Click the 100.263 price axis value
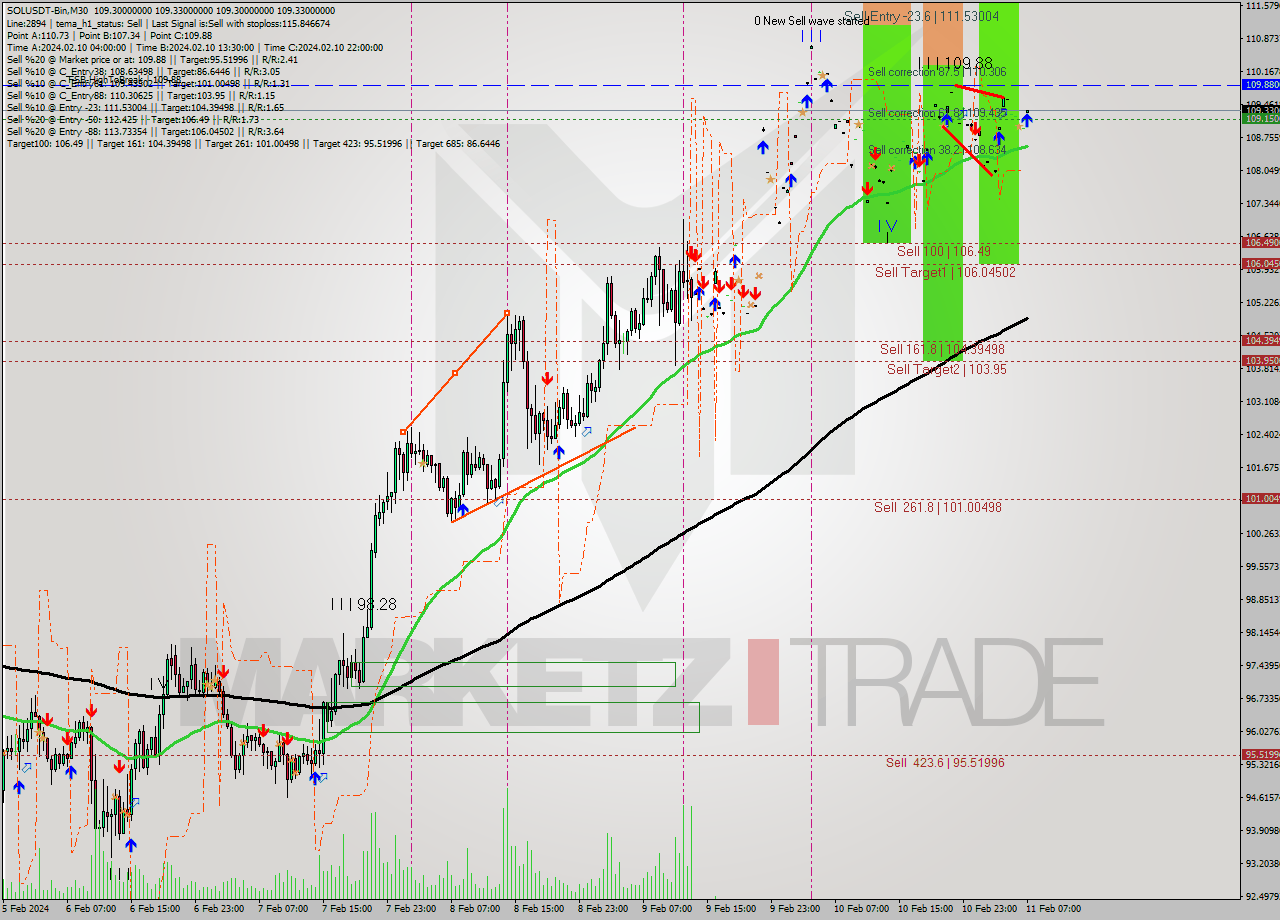The width and height of the screenshot is (1280, 920). coord(1262,534)
